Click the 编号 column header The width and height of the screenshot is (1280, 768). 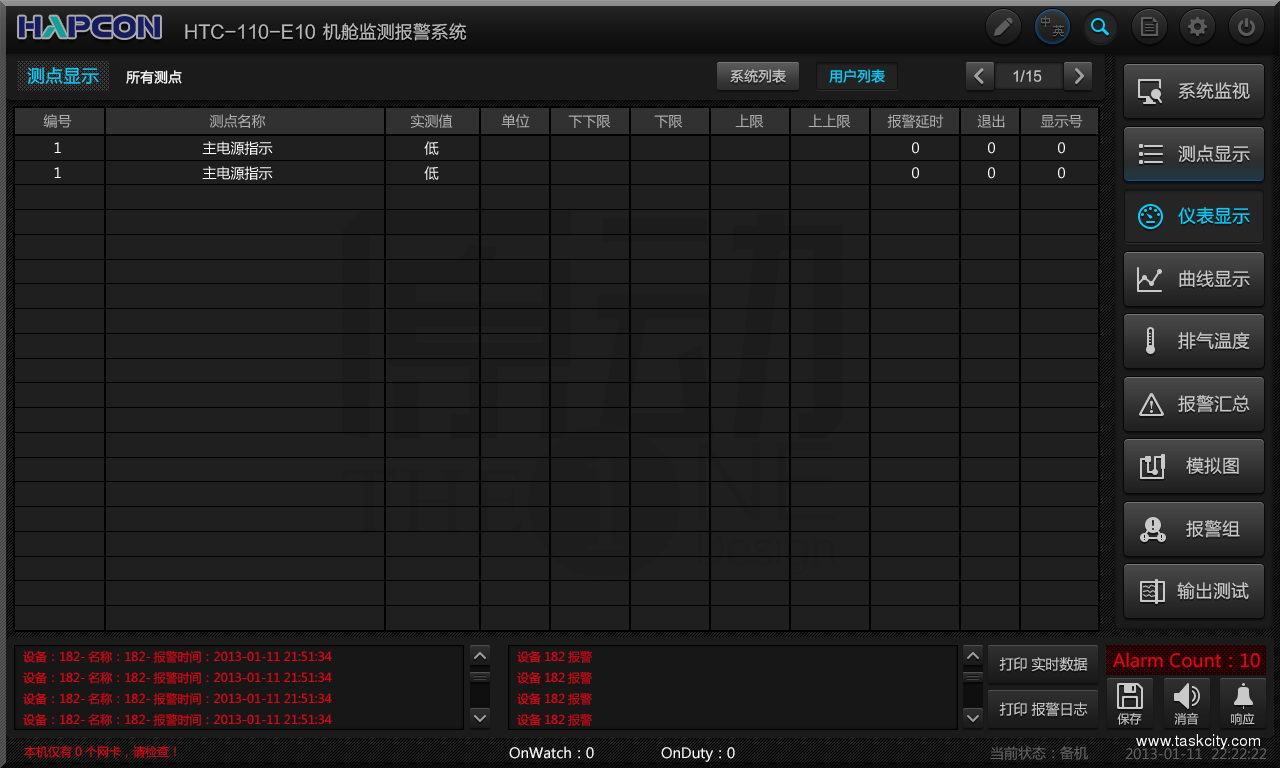click(59, 121)
